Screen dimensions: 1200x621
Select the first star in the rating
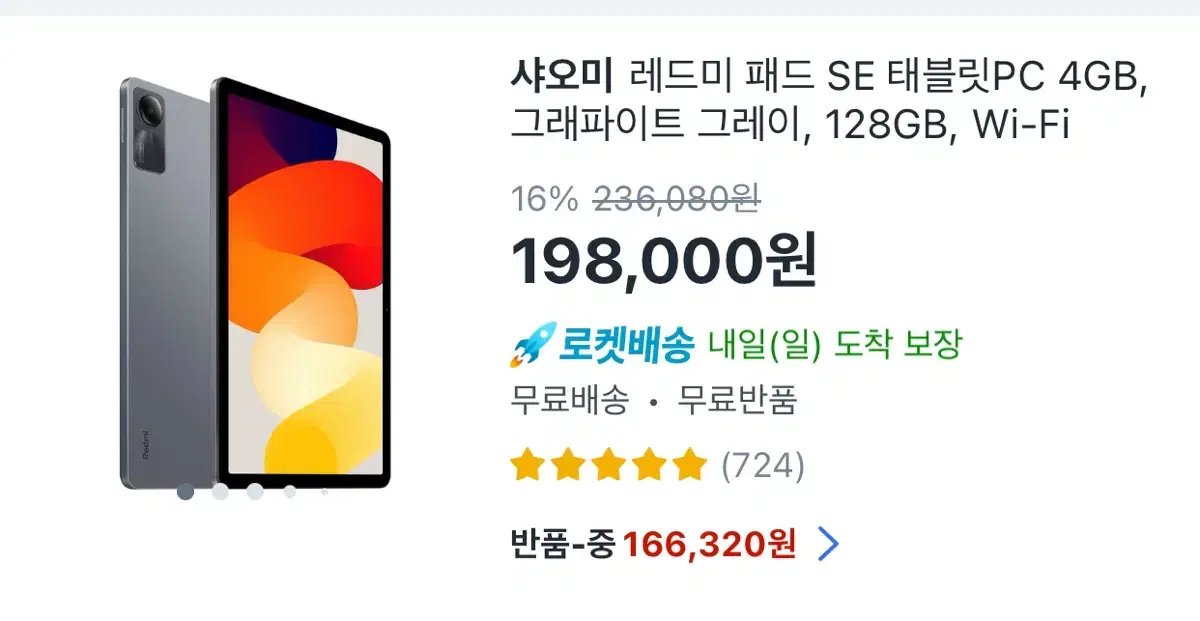(526, 465)
